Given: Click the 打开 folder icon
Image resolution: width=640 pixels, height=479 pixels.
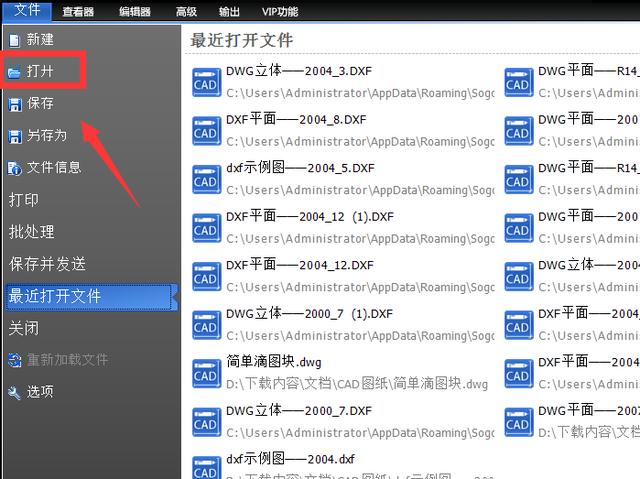Looking at the screenshot, I should [14, 72].
